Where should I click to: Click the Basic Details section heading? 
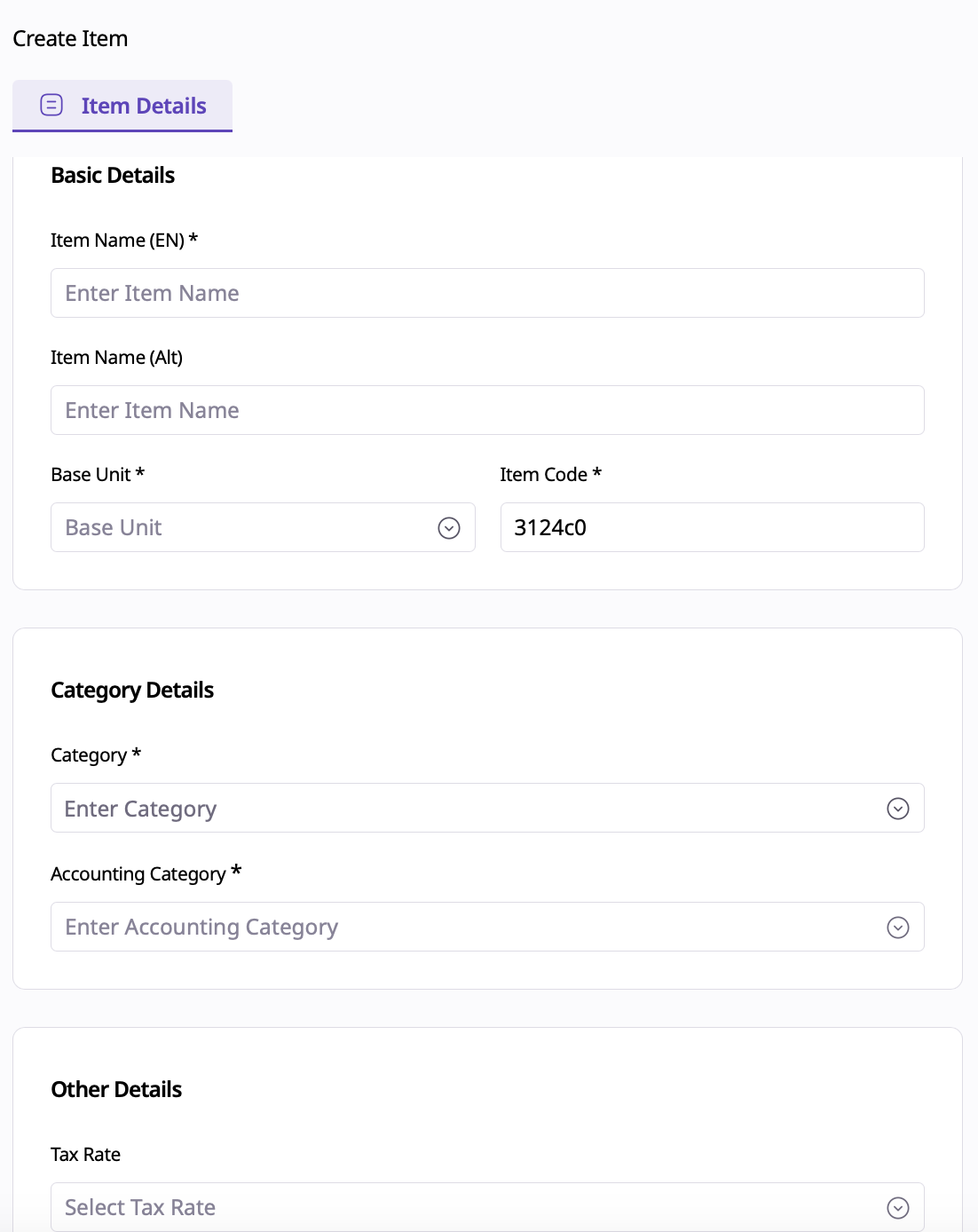pyautogui.click(x=113, y=176)
